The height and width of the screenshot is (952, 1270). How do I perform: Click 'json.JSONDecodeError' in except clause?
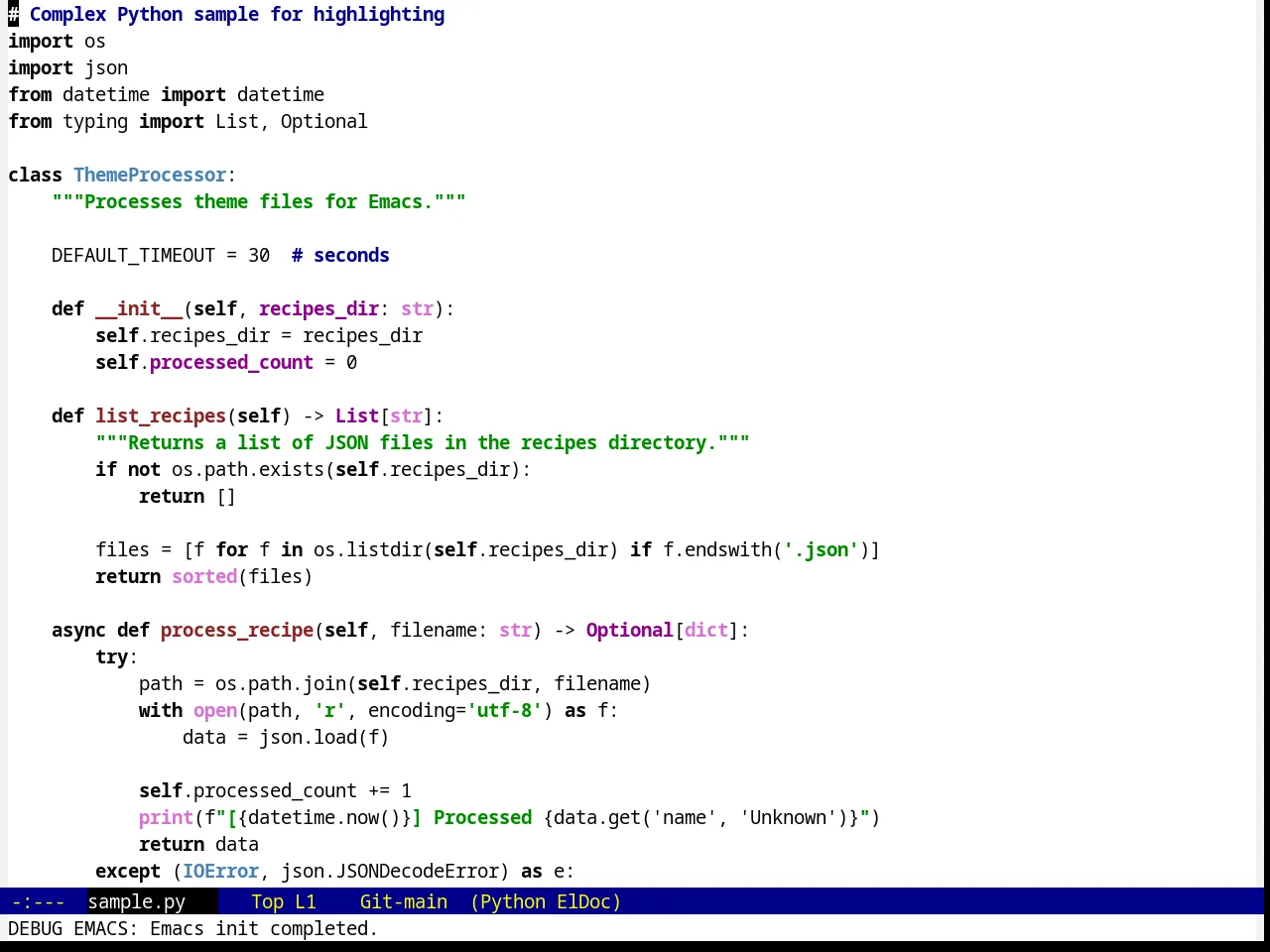pos(390,871)
